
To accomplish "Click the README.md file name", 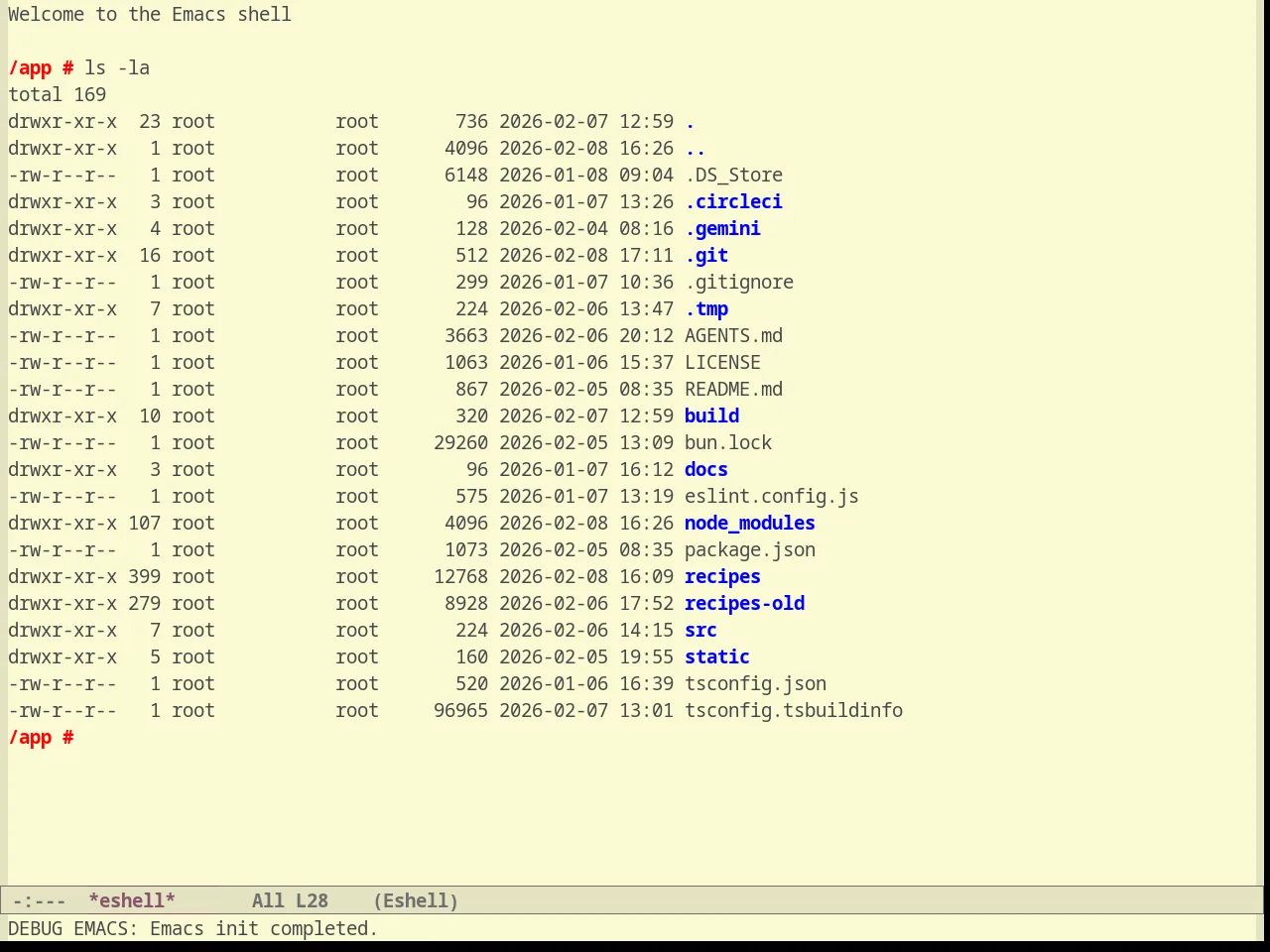I will pos(733,389).
